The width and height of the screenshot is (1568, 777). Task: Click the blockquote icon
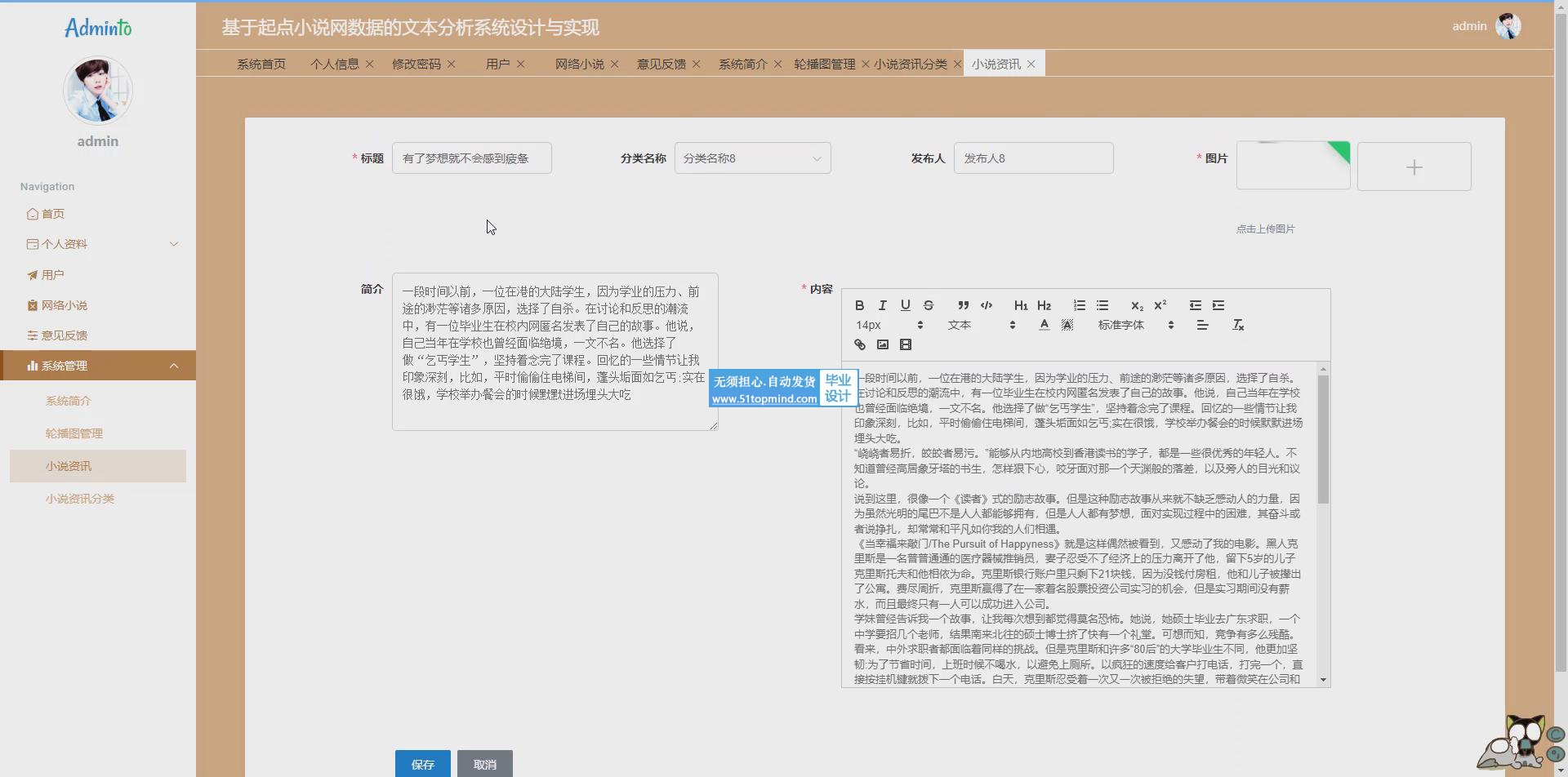[963, 305]
